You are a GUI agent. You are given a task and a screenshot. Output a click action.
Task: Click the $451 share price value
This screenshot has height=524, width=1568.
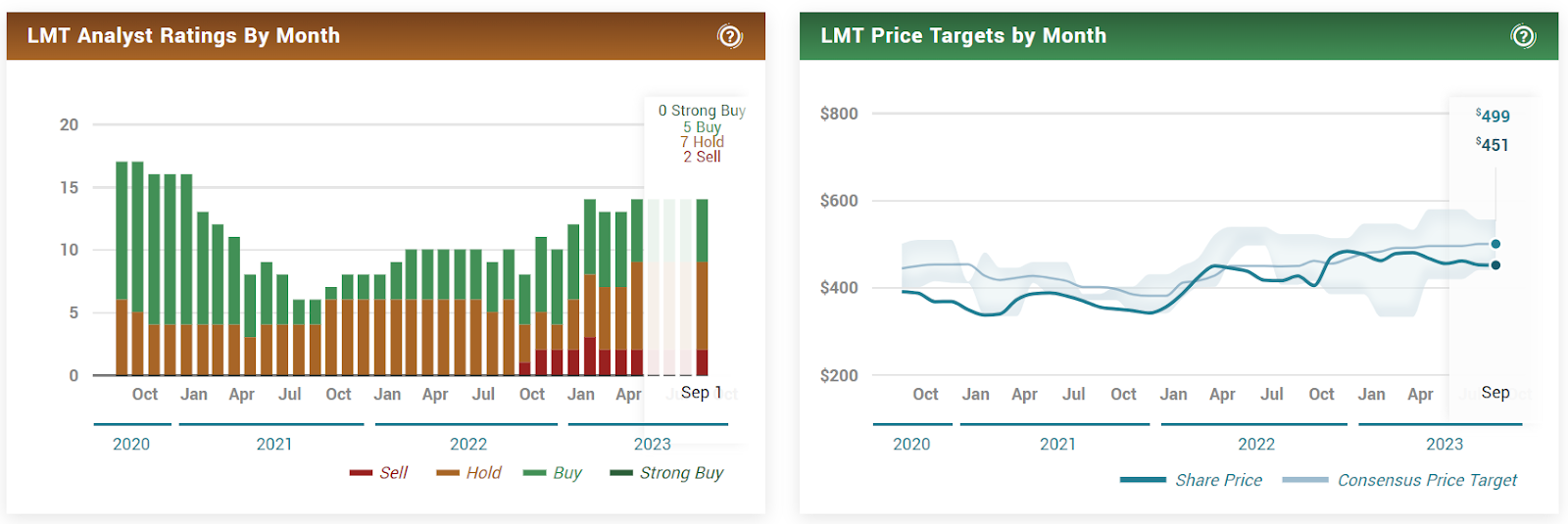click(x=1493, y=144)
